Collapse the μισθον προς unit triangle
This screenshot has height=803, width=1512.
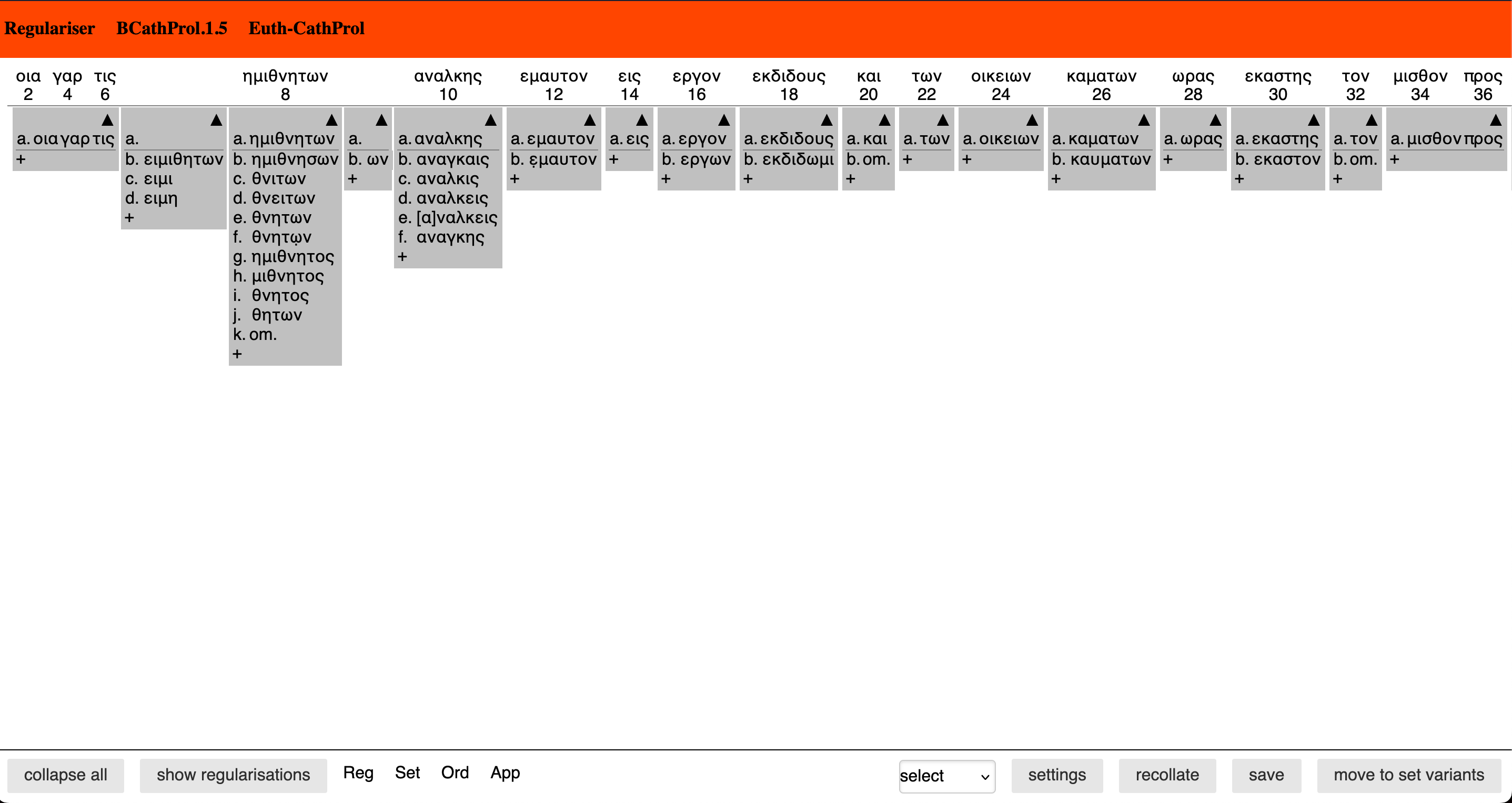point(1496,121)
